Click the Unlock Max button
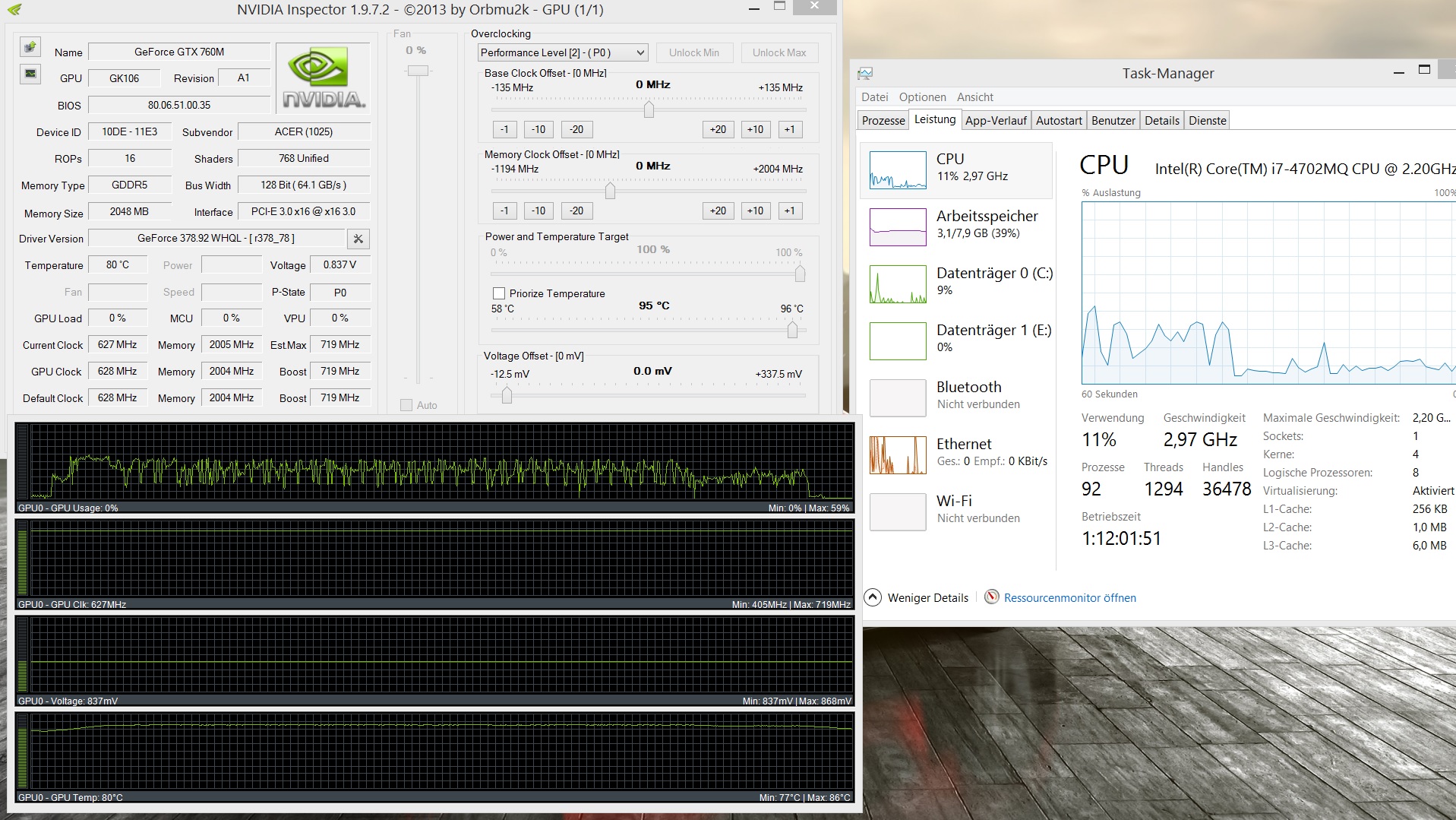Viewport: 1456px width, 820px height. click(779, 52)
